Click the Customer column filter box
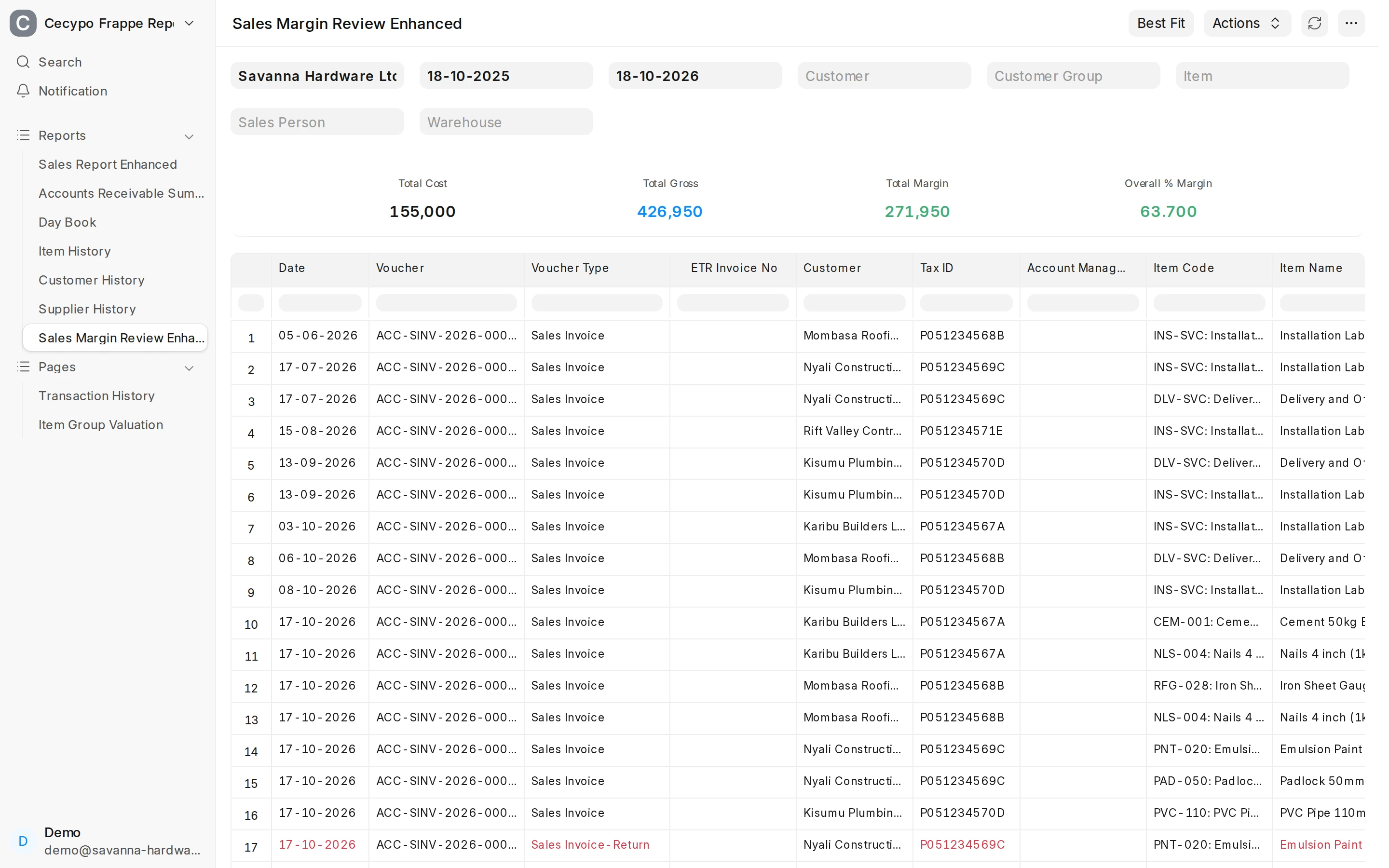Screen dimensions: 1389x868 pos(854,302)
